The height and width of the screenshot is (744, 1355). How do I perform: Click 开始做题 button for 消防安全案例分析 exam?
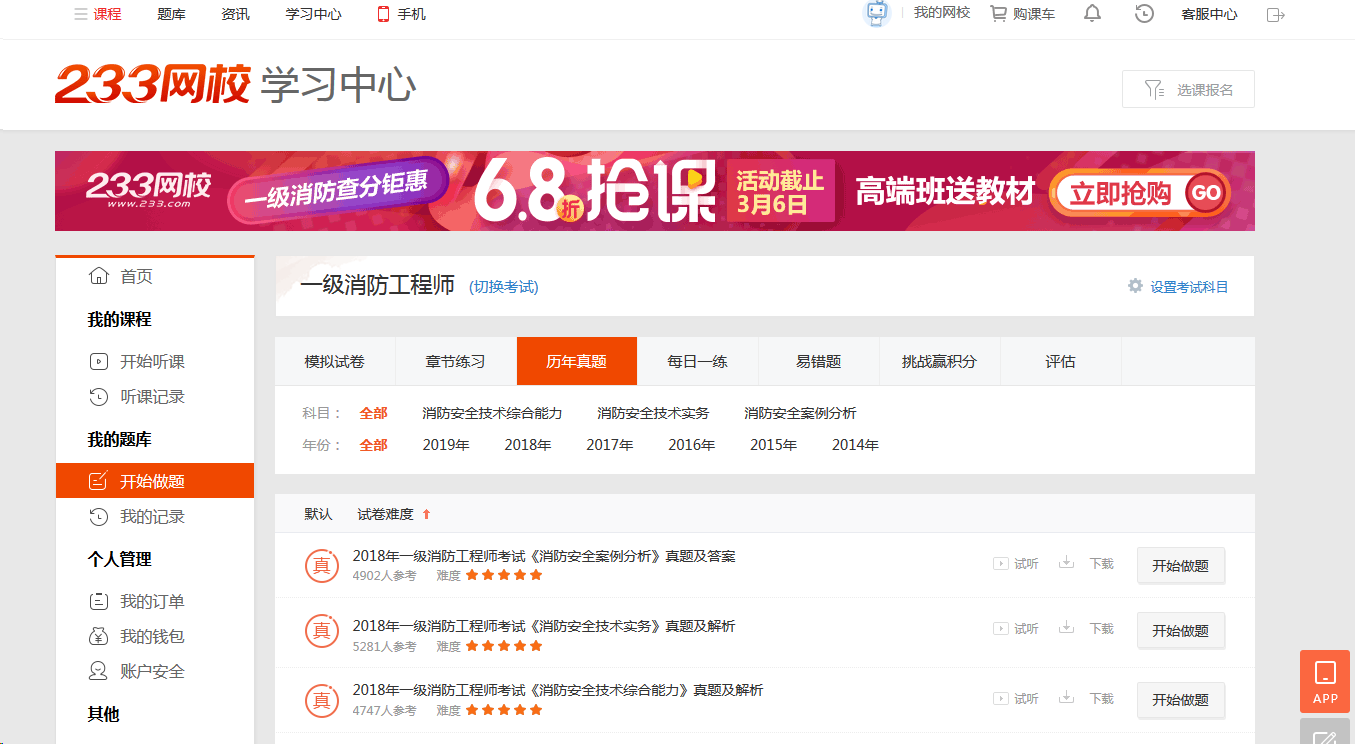(1181, 565)
